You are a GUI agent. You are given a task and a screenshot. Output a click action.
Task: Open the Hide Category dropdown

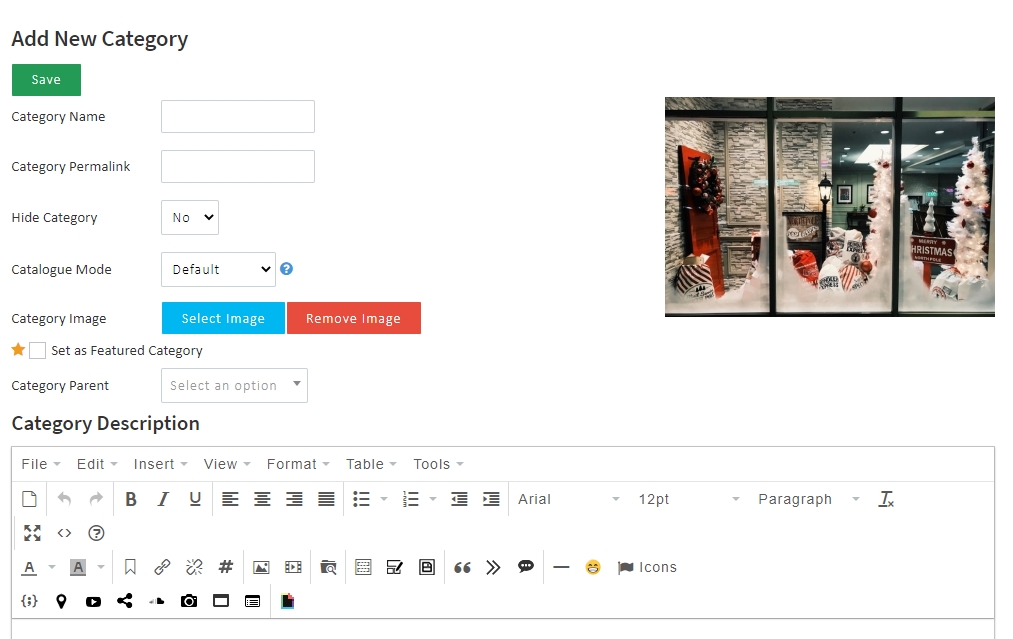click(x=189, y=217)
